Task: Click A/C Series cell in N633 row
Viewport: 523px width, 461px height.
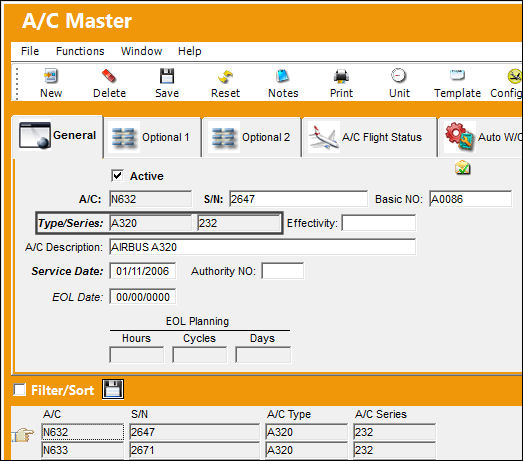Action: pos(394,450)
